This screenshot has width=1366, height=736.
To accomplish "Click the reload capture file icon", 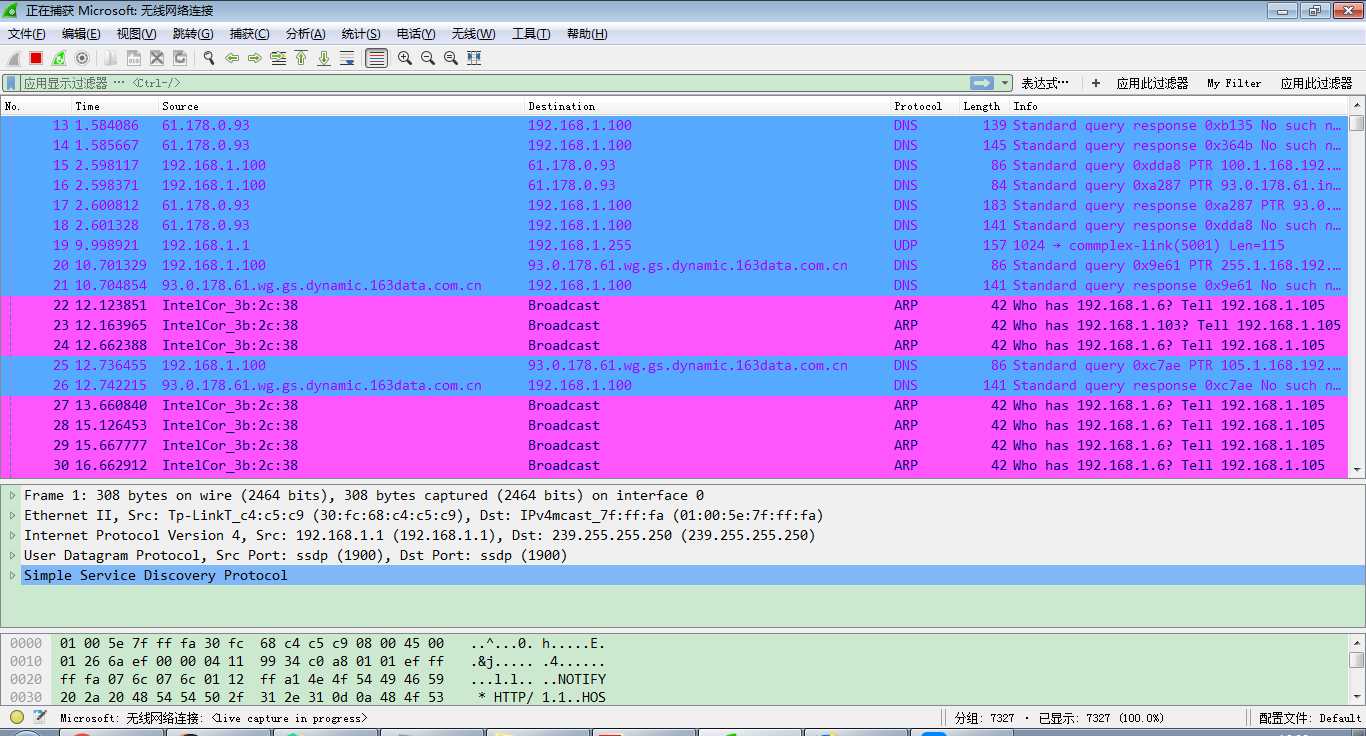I will point(180,58).
